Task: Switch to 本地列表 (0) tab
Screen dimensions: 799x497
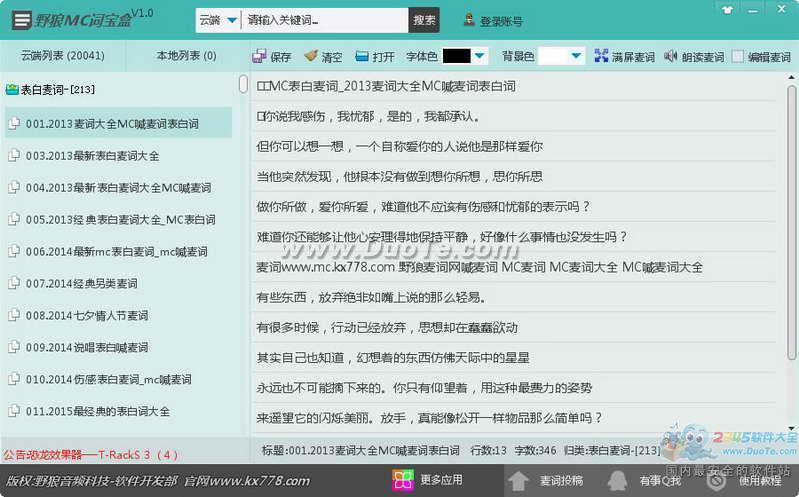Action: (x=187, y=56)
